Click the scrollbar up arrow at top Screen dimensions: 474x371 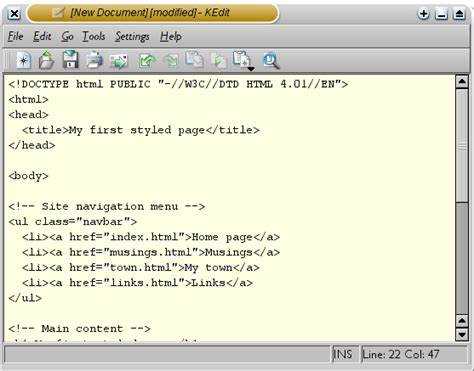pyautogui.click(x=462, y=82)
